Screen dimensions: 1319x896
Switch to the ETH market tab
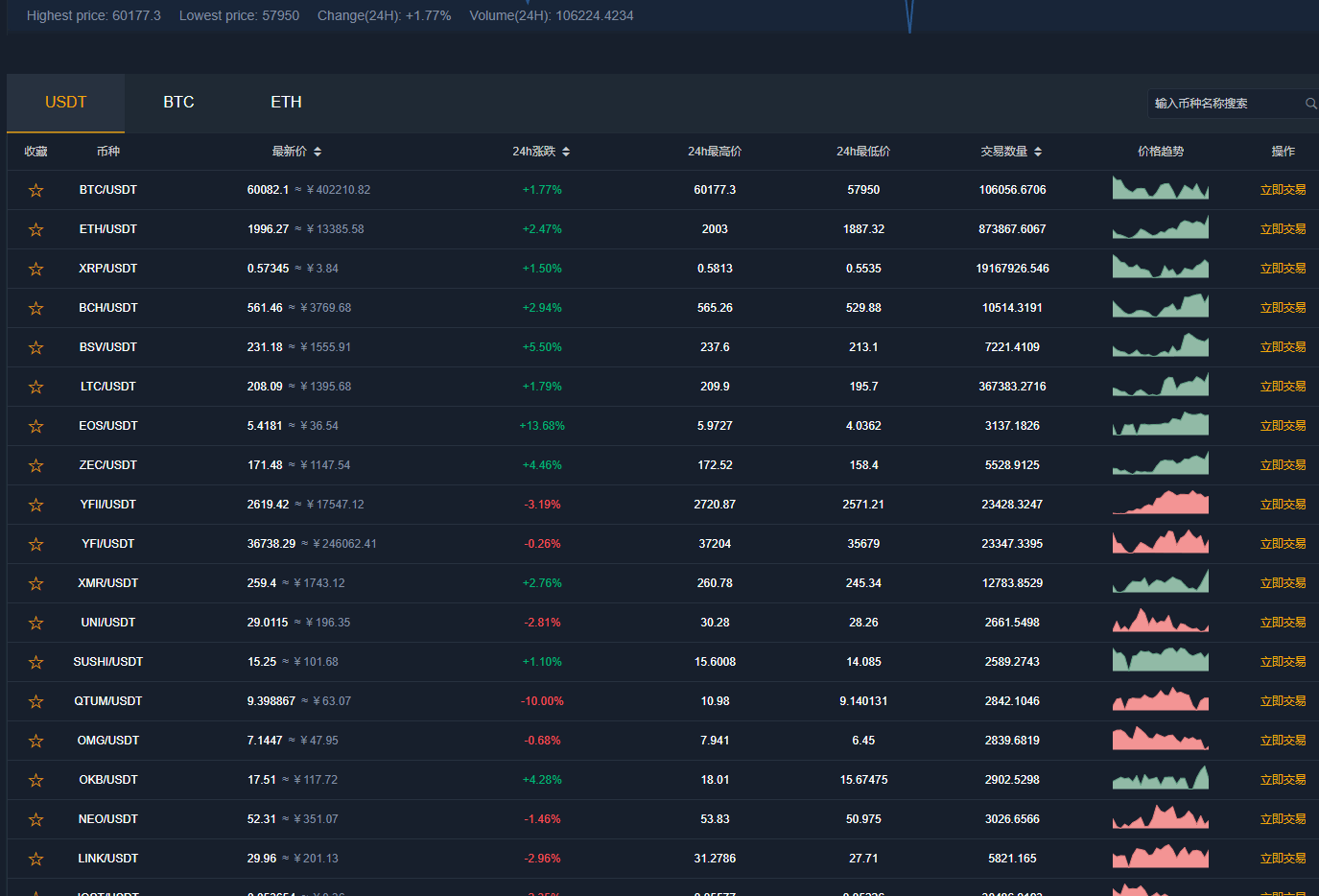point(286,103)
